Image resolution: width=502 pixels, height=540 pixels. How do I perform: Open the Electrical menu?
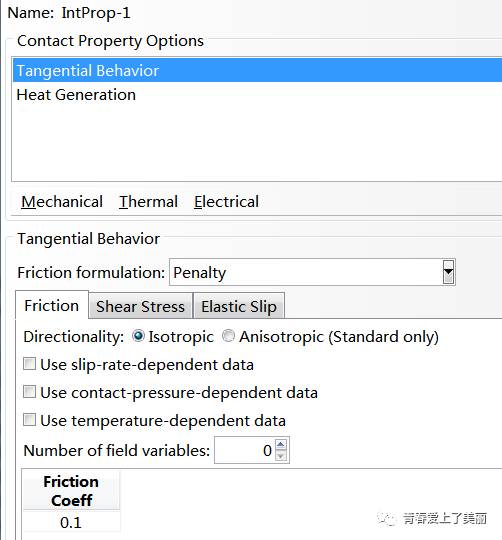[226, 202]
